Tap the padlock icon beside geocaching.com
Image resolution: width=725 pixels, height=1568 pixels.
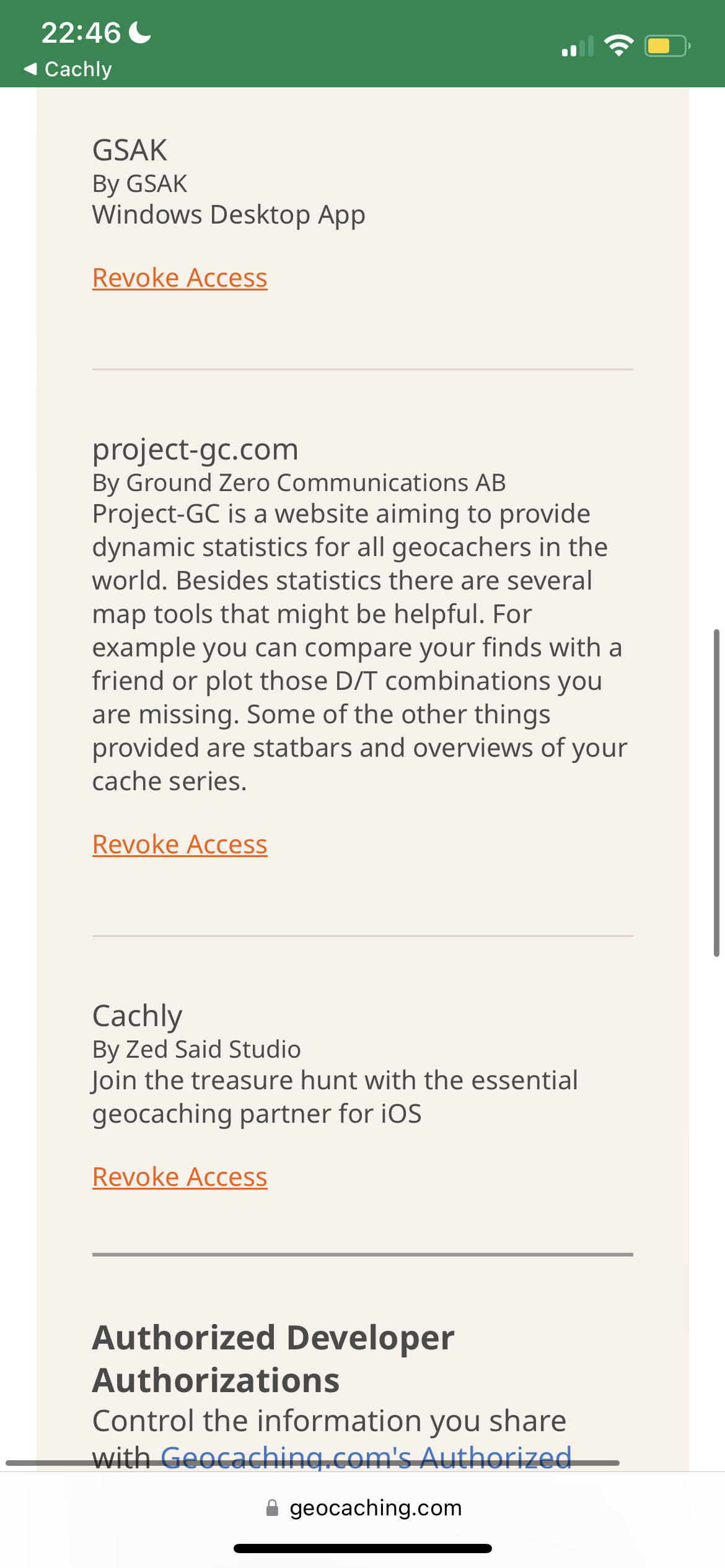coord(272,1508)
